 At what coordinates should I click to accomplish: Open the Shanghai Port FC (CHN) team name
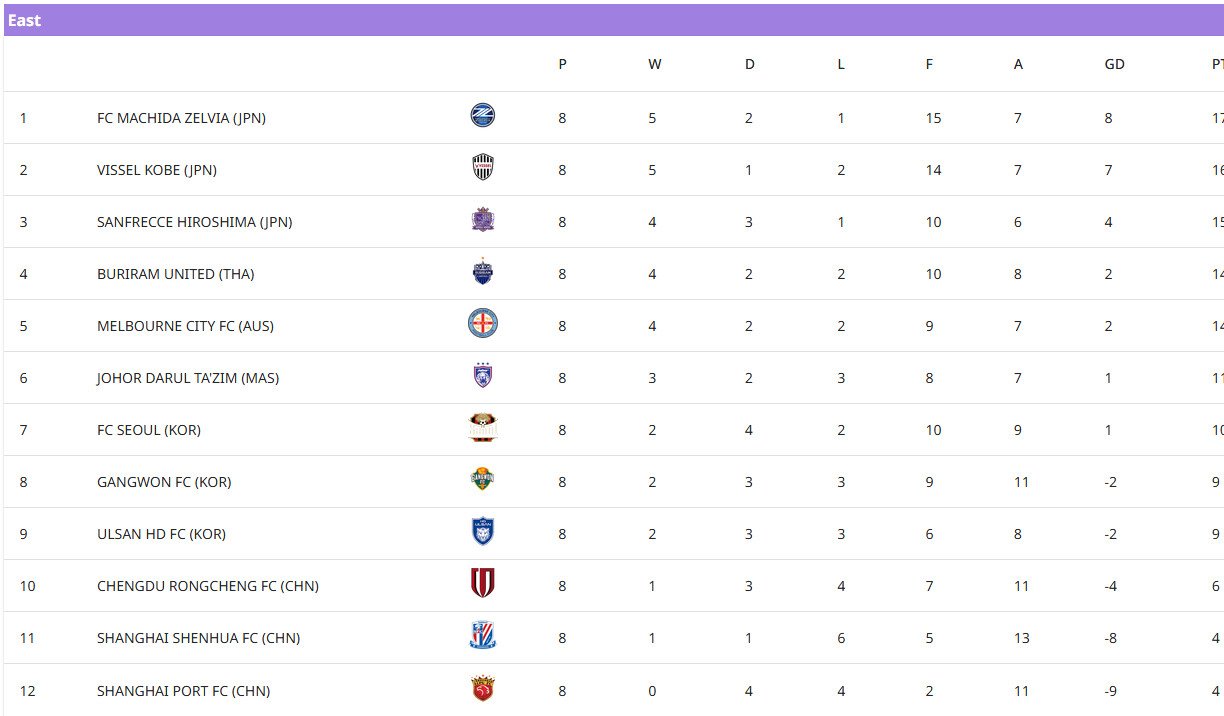pyautogui.click(x=183, y=691)
